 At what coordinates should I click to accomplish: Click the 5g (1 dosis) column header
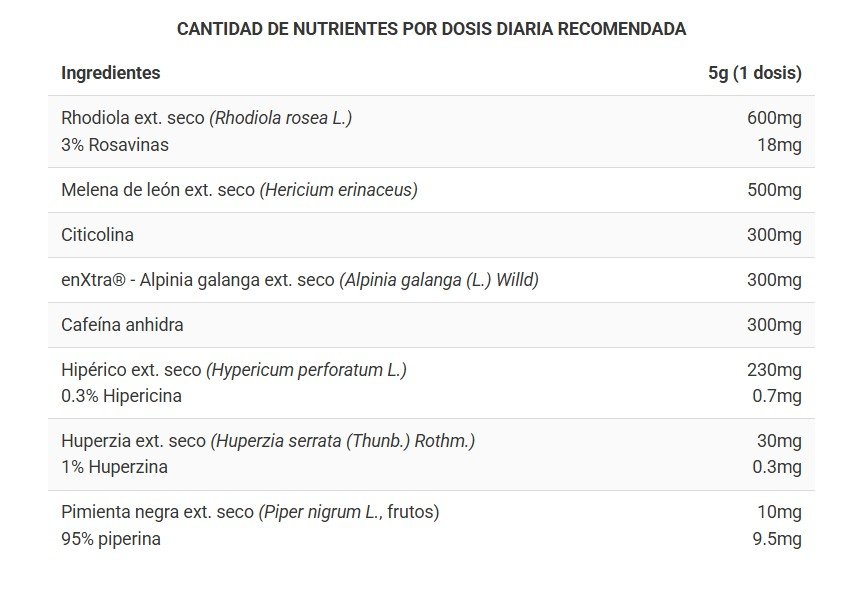pos(754,73)
